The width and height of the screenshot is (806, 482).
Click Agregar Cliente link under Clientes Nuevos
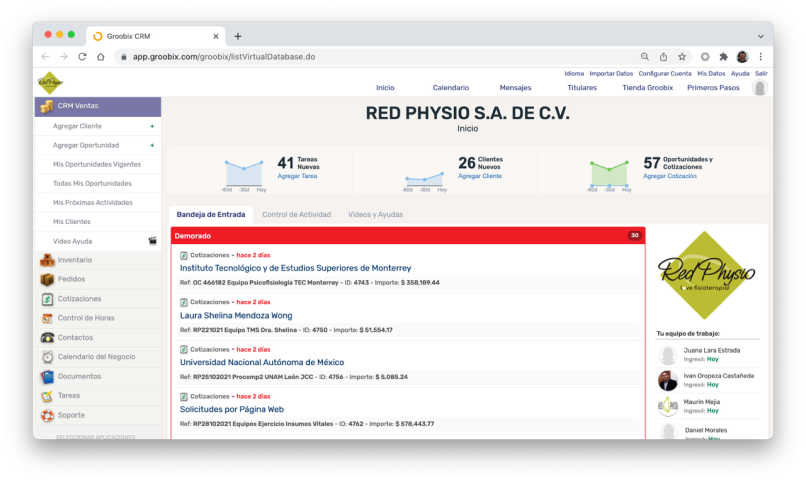(480, 176)
